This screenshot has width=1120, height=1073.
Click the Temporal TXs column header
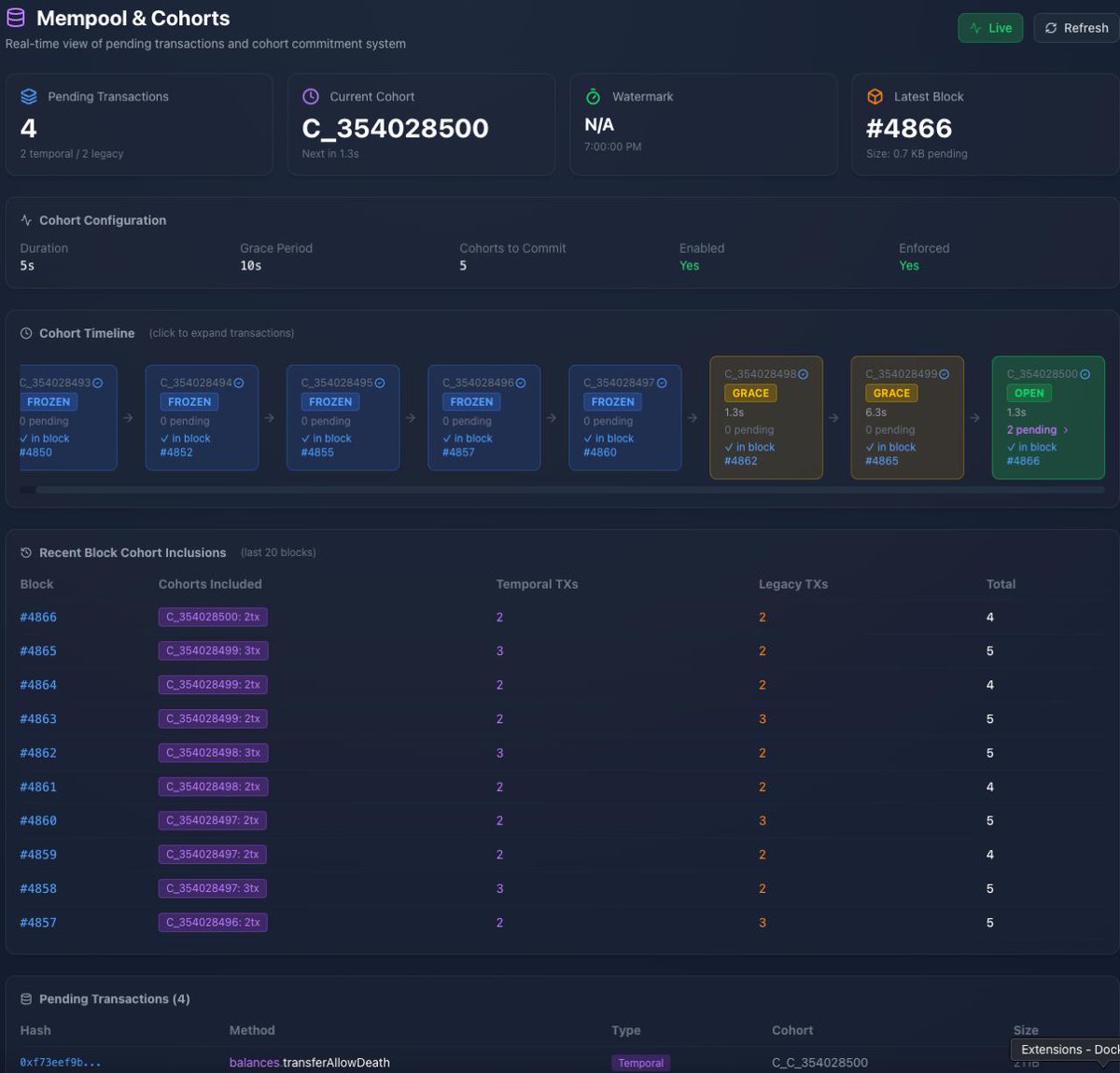(x=537, y=584)
